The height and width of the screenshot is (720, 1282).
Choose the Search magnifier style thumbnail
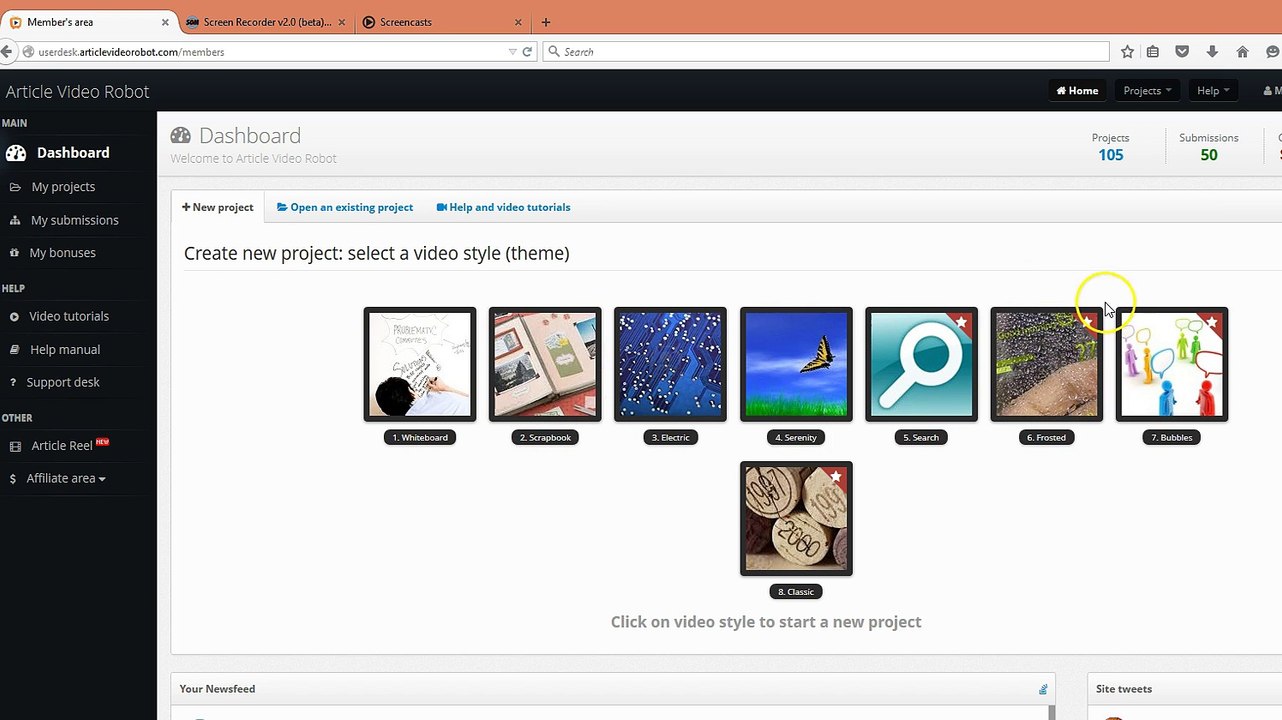tap(921, 364)
